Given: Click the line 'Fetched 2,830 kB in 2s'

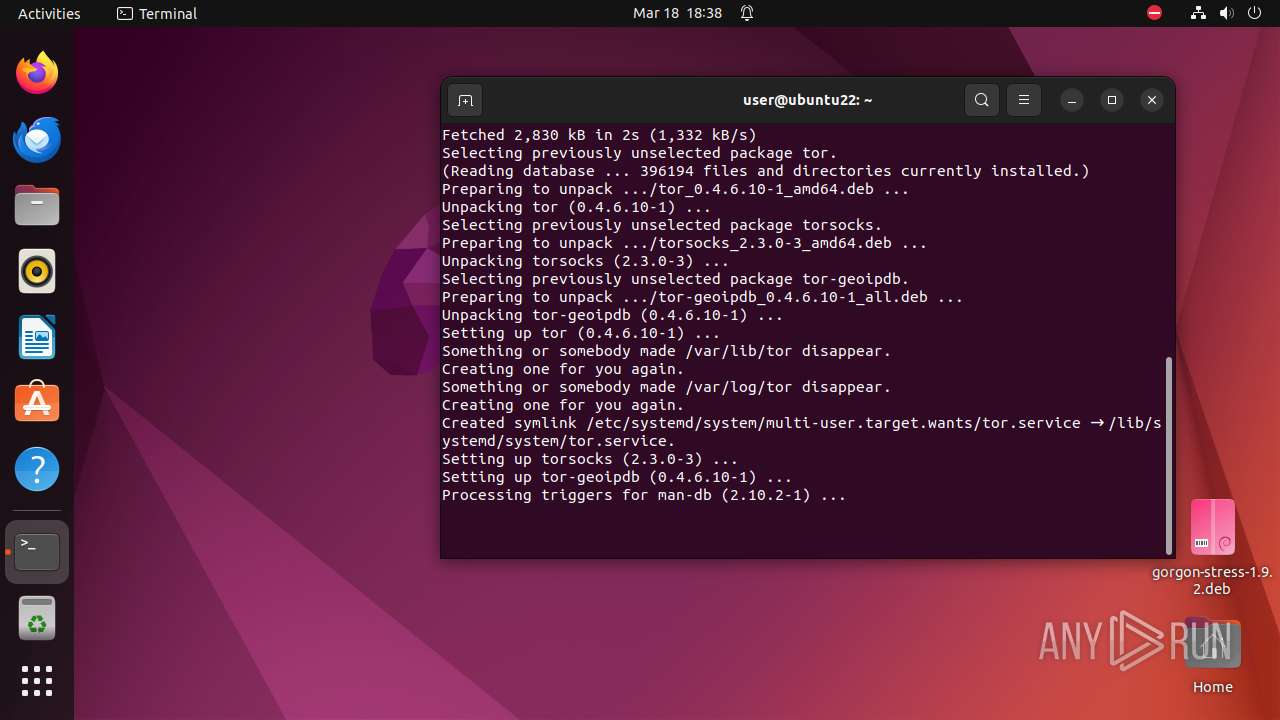Looking at the screenshot, I should point(599,135).
